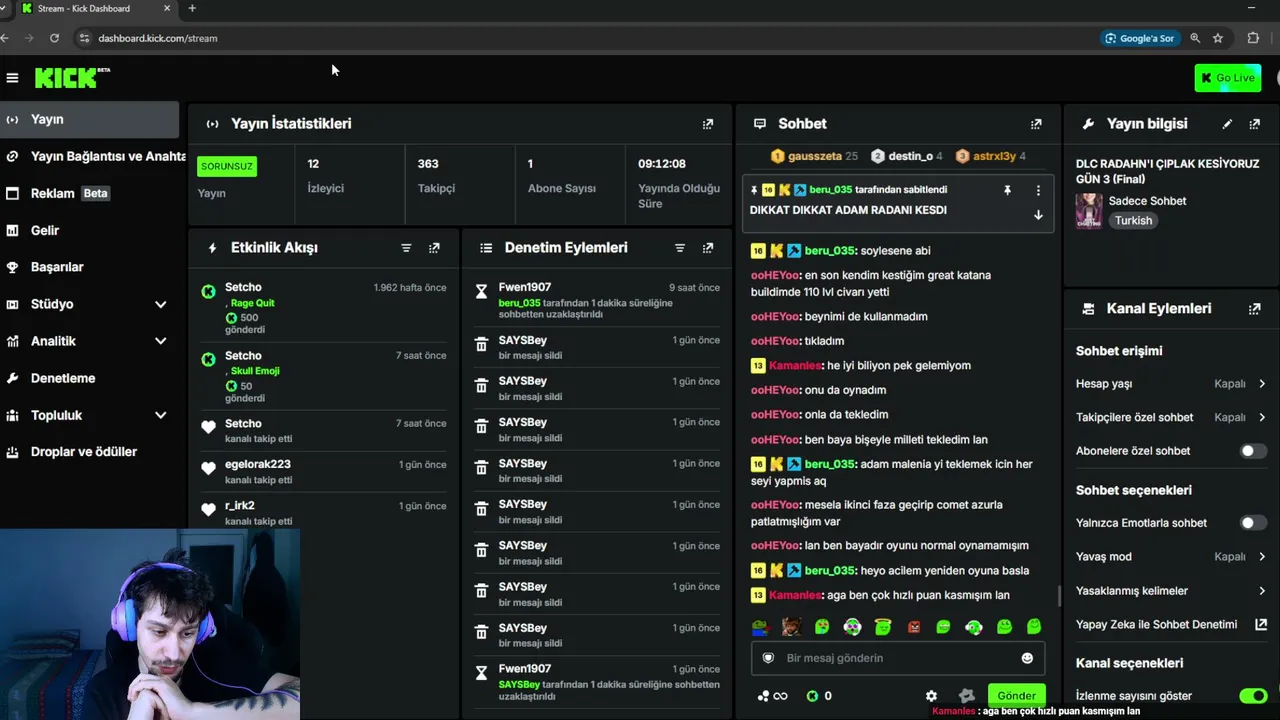The image size is (1280, 720).
Task: Open a new browser tab
Action: 192,9
